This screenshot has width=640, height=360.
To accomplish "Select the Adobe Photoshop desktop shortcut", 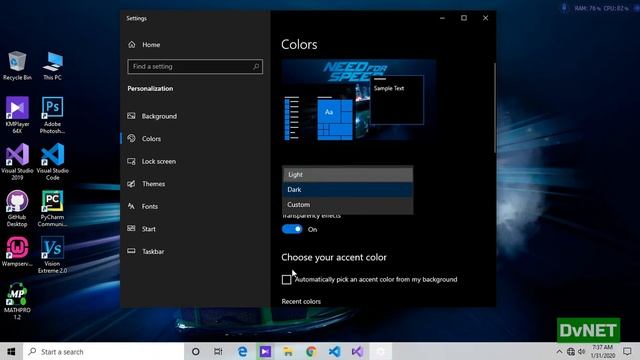I will [x=52, y=115].
